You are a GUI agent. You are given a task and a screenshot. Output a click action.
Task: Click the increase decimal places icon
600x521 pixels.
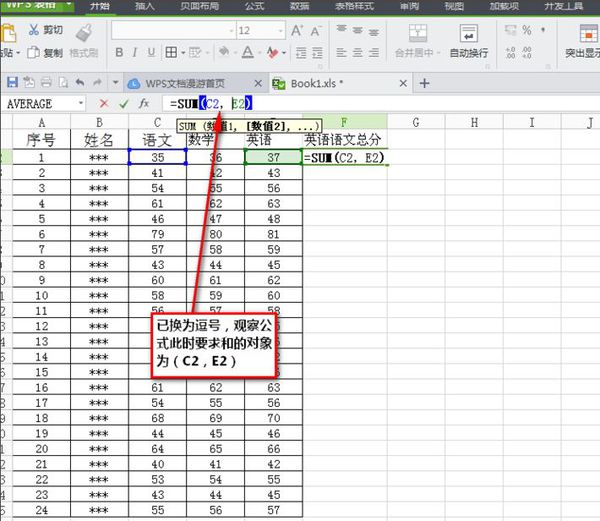(x=510, y=52)
